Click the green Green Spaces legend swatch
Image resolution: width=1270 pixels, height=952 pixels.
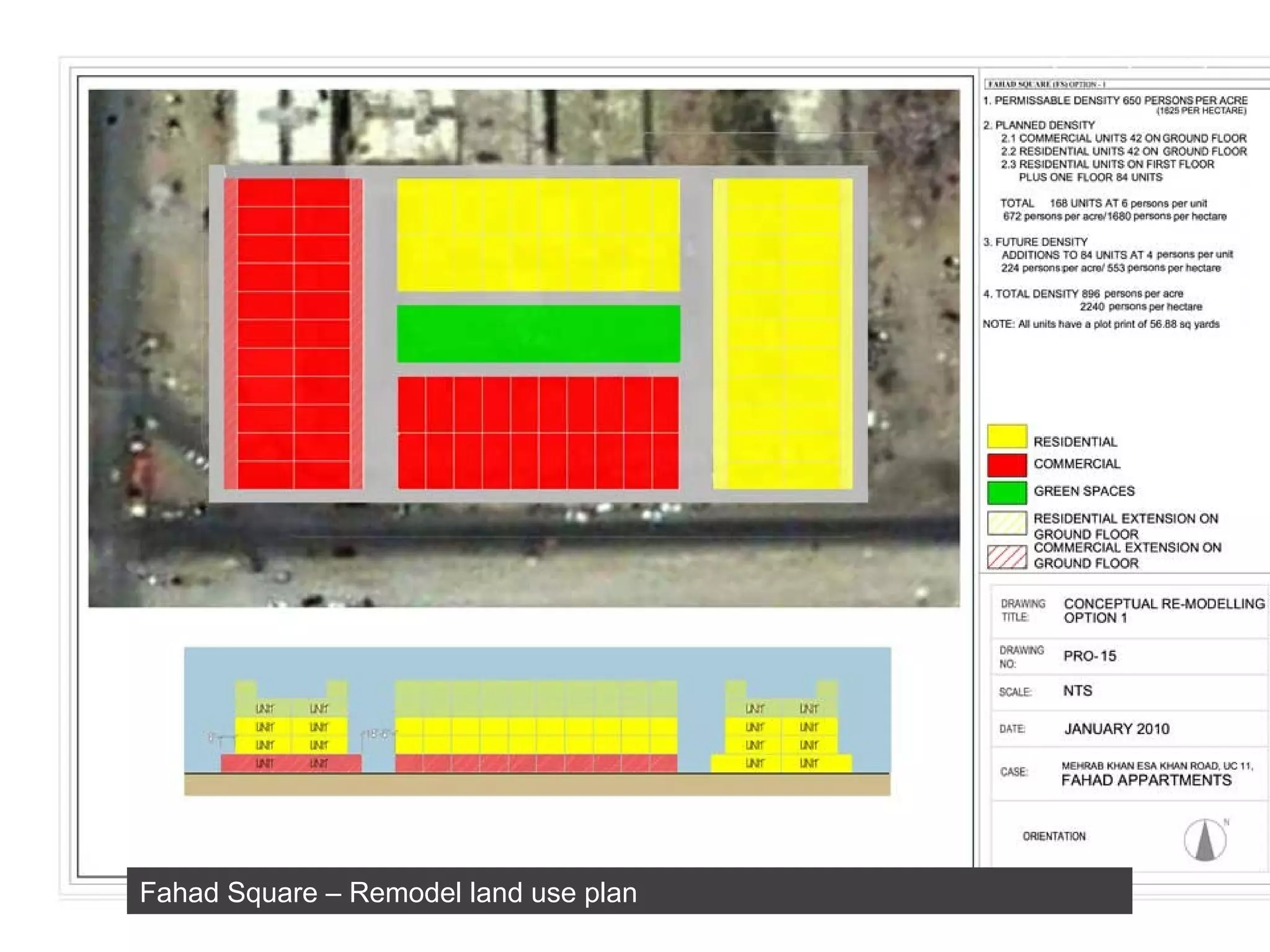click(1007, 493)
